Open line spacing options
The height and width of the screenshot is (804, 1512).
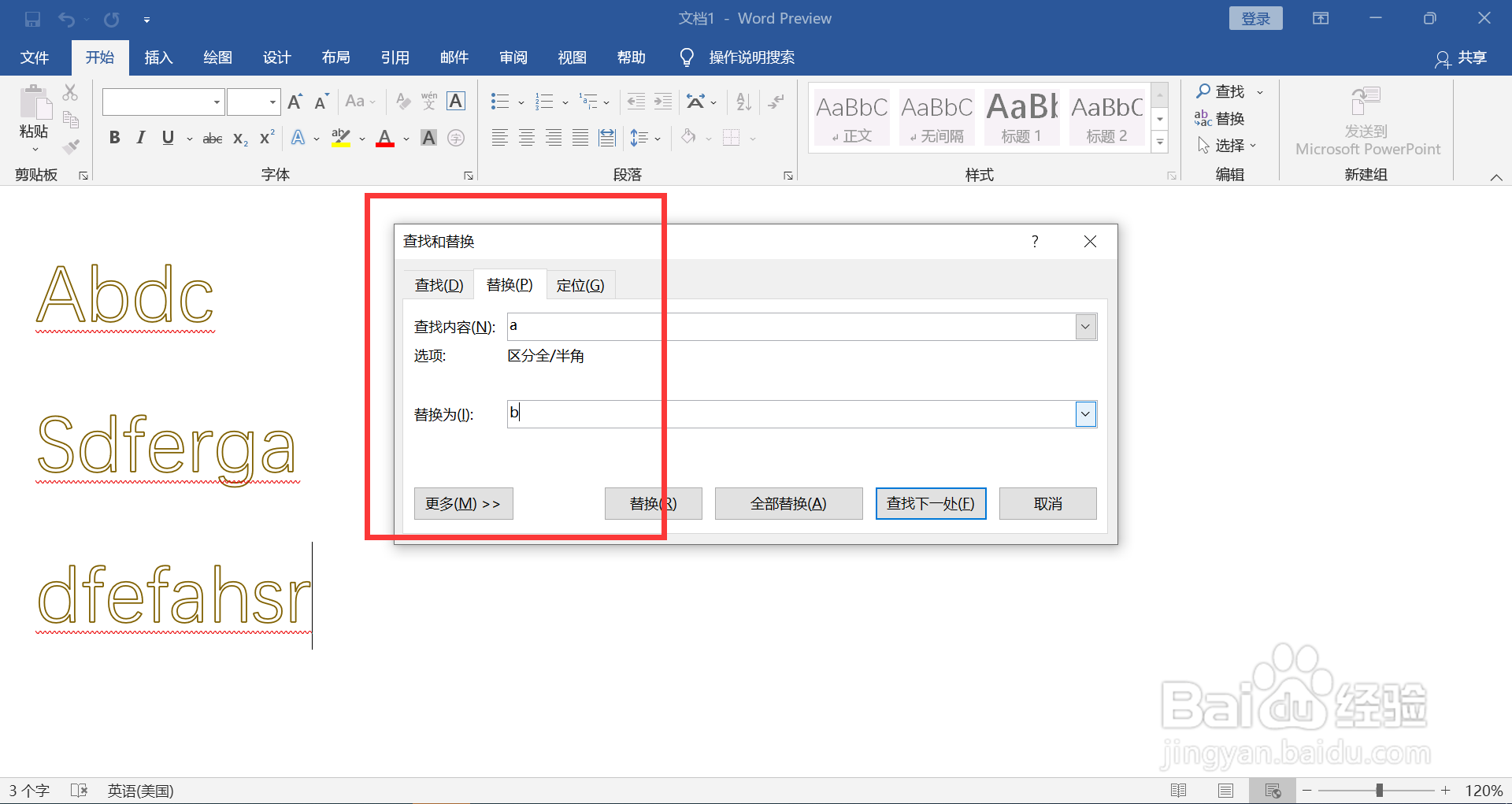(x=645, y=138)
